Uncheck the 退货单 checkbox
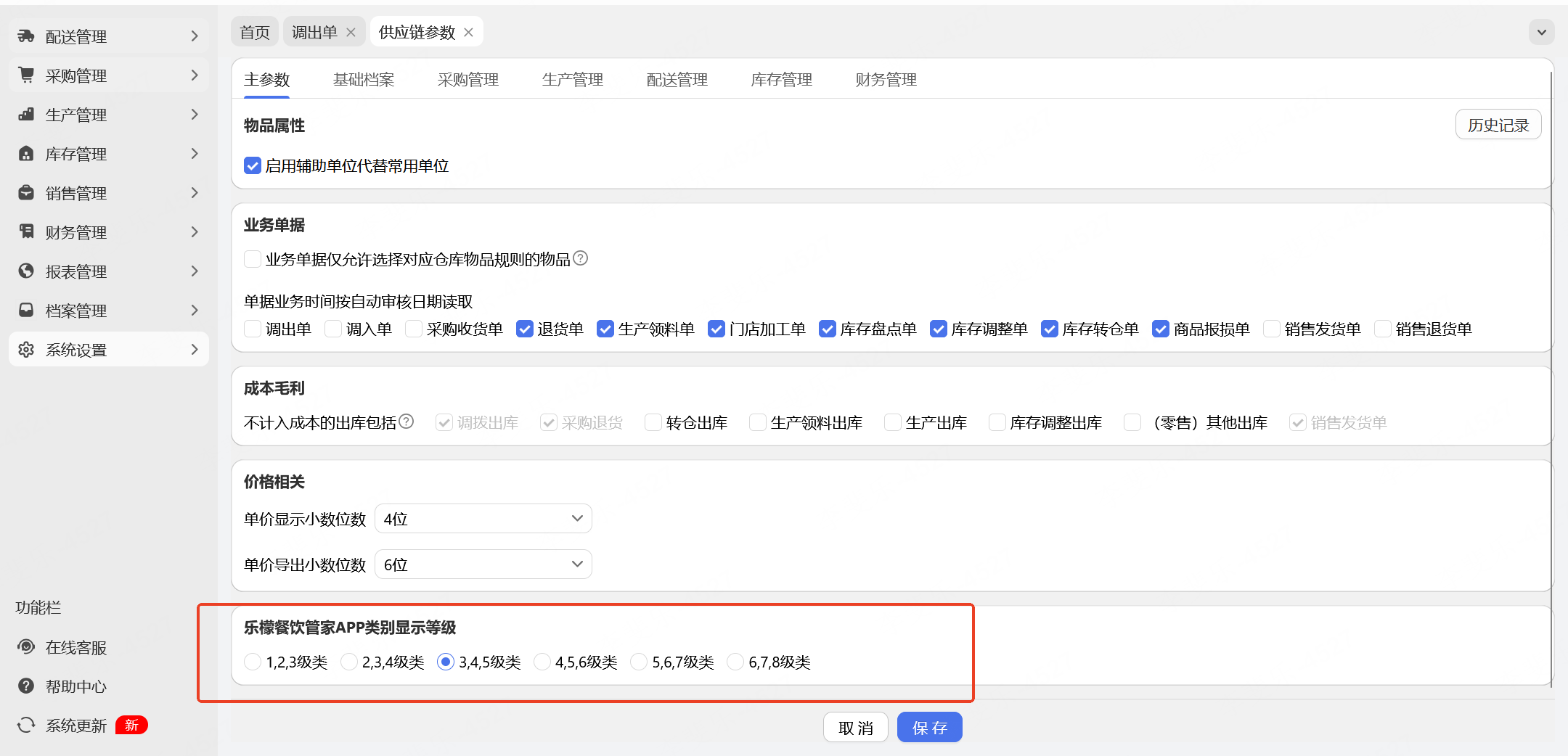 pyautogui.click(x=525, y=329)
